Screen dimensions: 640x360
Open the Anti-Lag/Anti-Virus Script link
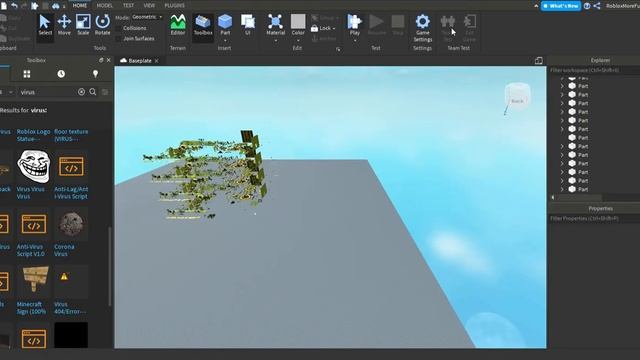[x=71, y=193]
